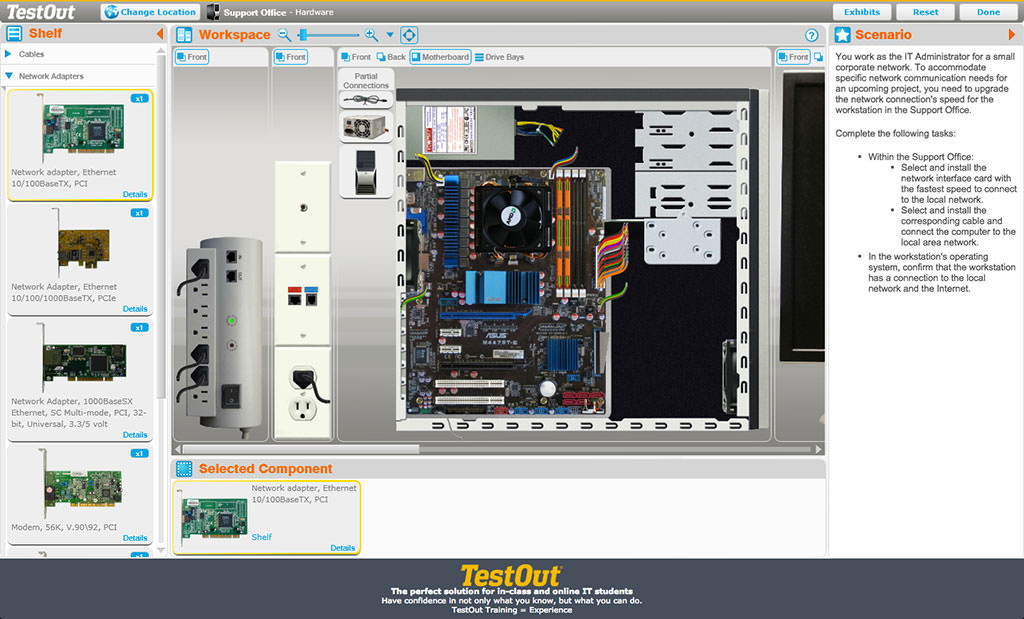Viewport: 1024px width, 619px height.
Task: Open the zoom level dropdown arrow
Action: 390,35
